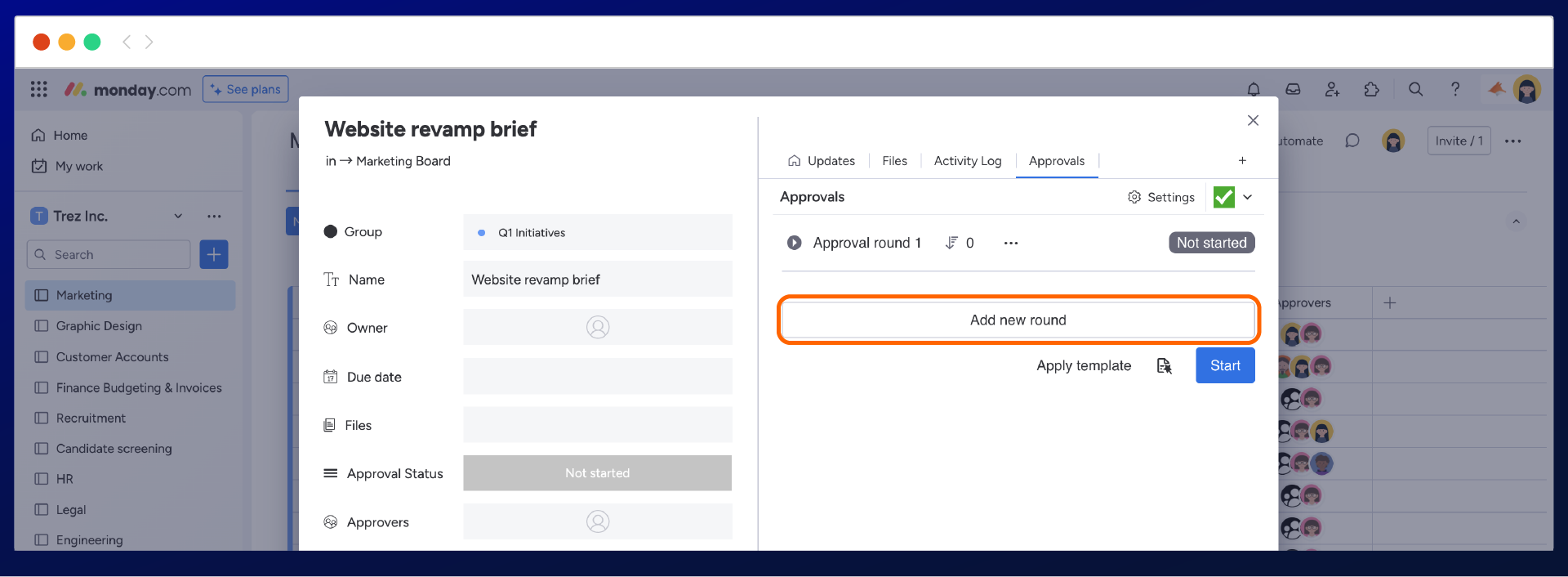
Task: Click the Not started status badge
Action: click(1211, 243)
